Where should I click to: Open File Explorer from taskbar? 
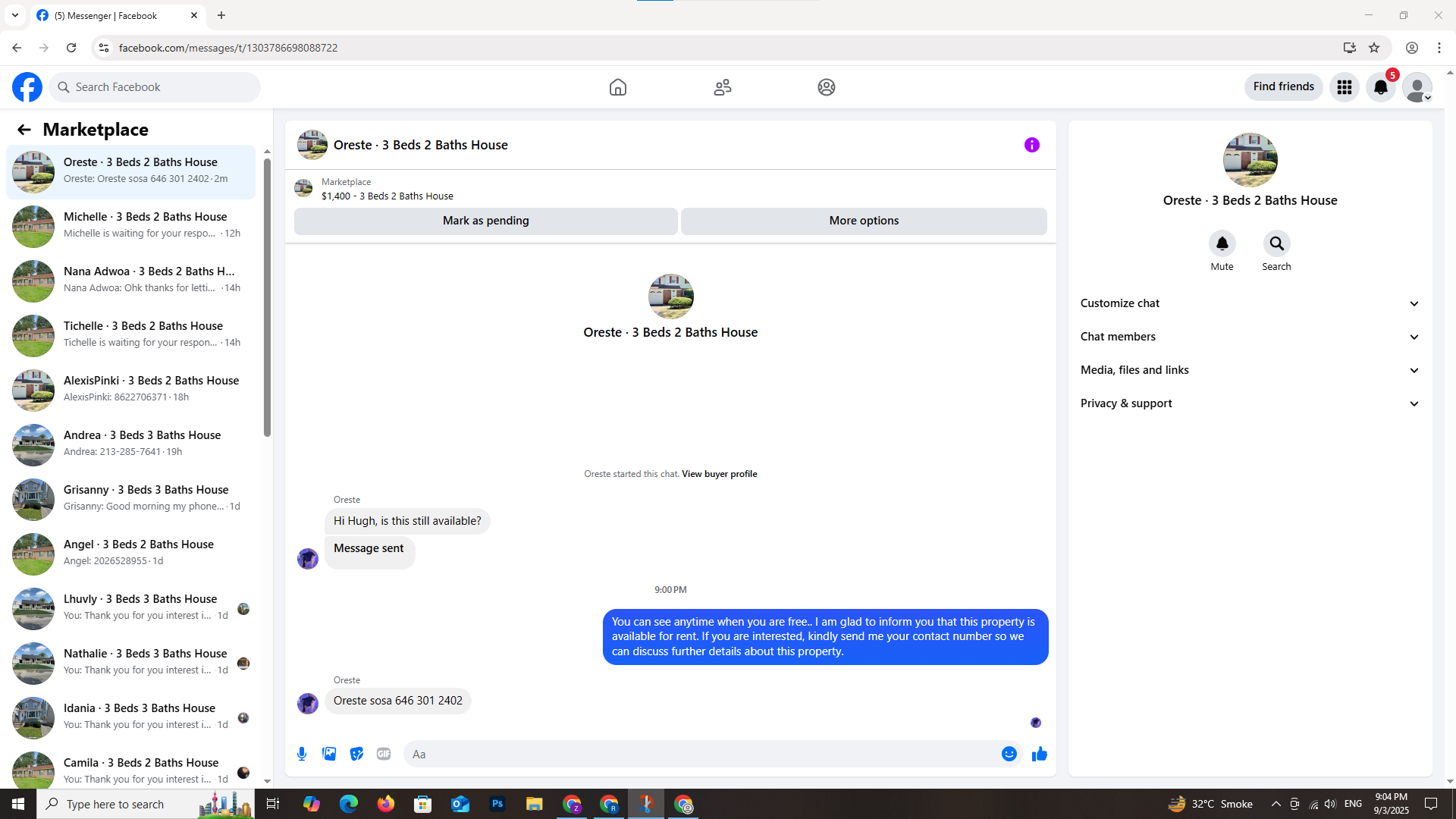[535, 804]
